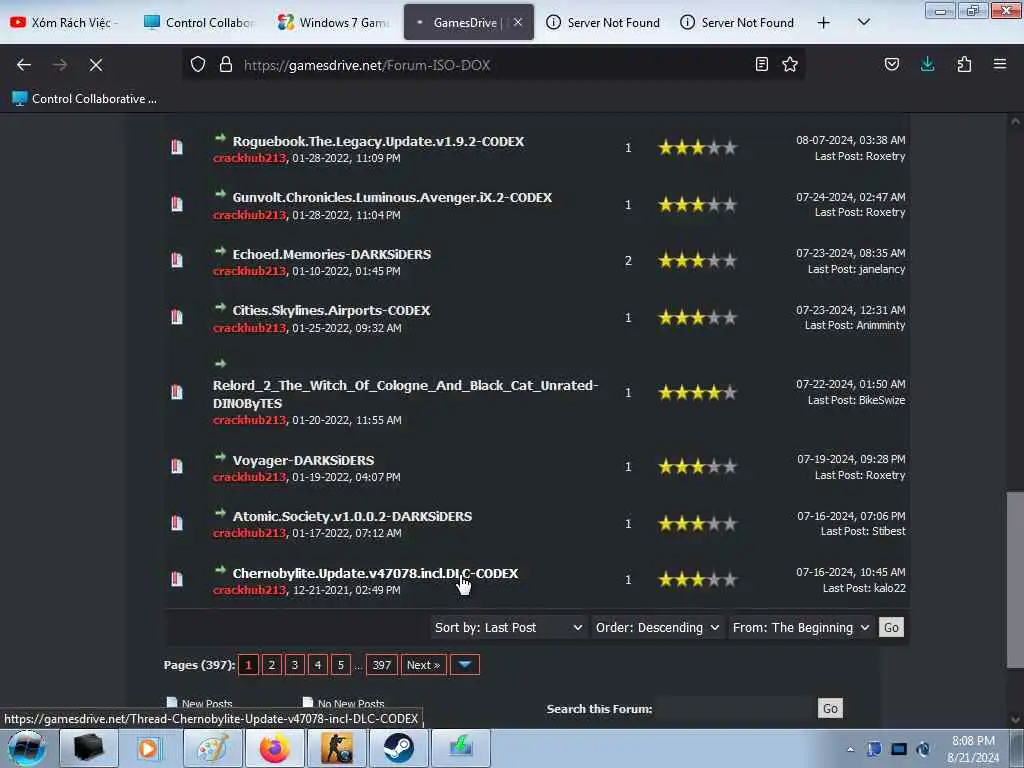This screenshot has height=768, width=1024.
Task: Toggle reader view icon in address bar
Action: (761, 65)
